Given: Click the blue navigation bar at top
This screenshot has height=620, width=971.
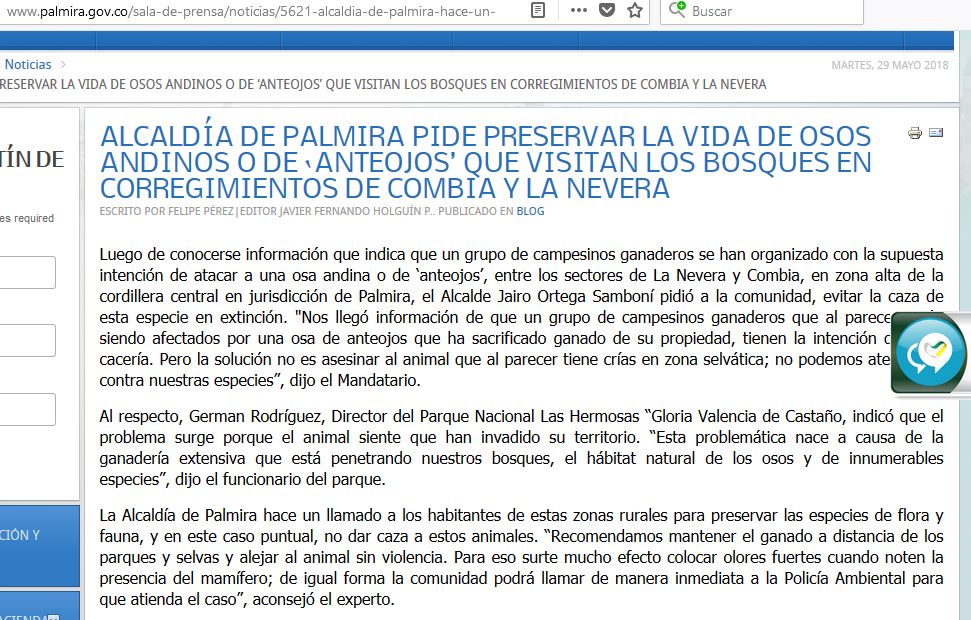Looking at the screenshot, I should [477, 40].
